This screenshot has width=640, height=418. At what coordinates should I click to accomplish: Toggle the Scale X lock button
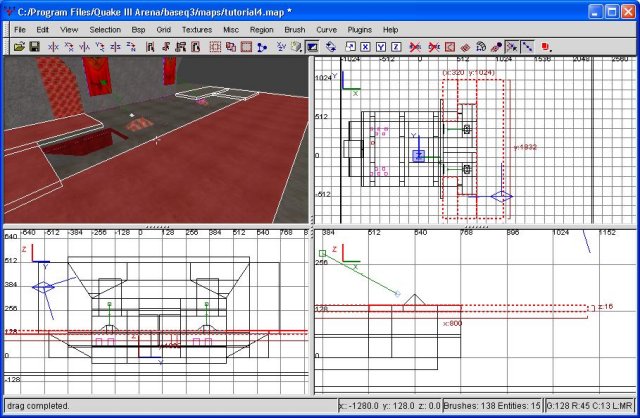pos(365,47)
